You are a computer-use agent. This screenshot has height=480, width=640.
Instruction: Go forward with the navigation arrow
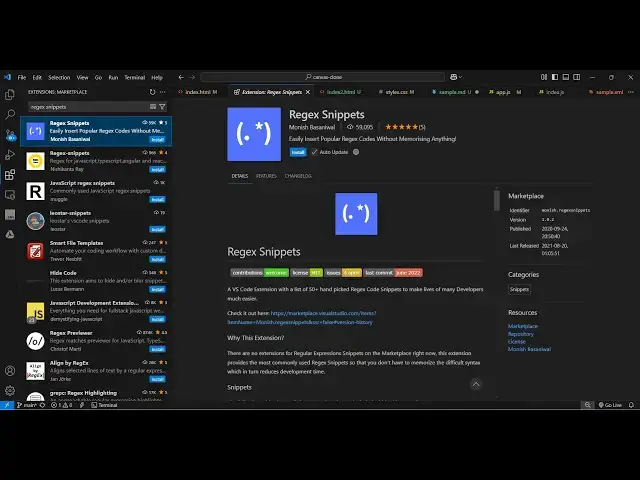(192, 77)
